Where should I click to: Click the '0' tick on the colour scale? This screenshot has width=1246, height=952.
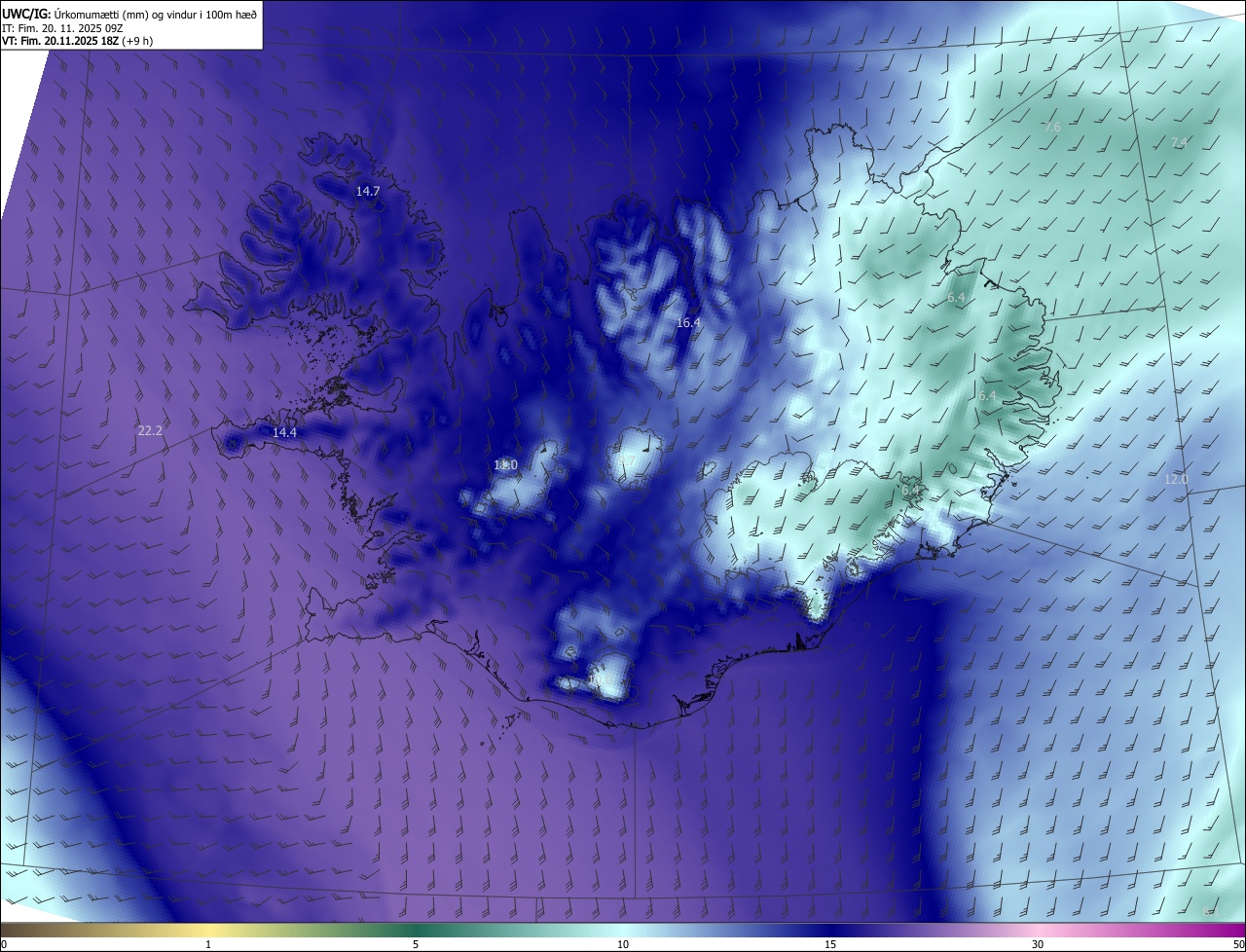tap(4, 944)
